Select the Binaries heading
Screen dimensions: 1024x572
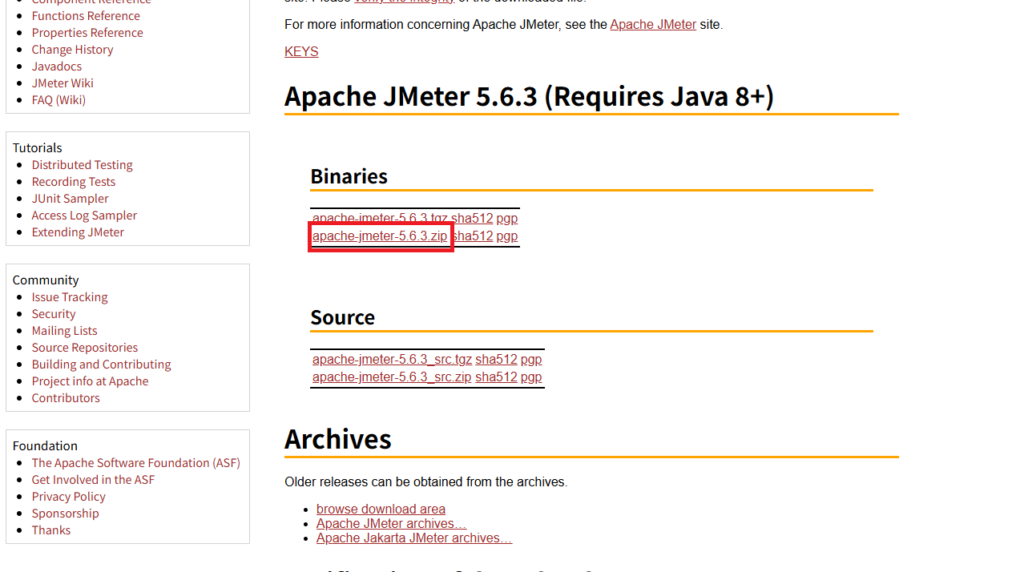point(349,176)
